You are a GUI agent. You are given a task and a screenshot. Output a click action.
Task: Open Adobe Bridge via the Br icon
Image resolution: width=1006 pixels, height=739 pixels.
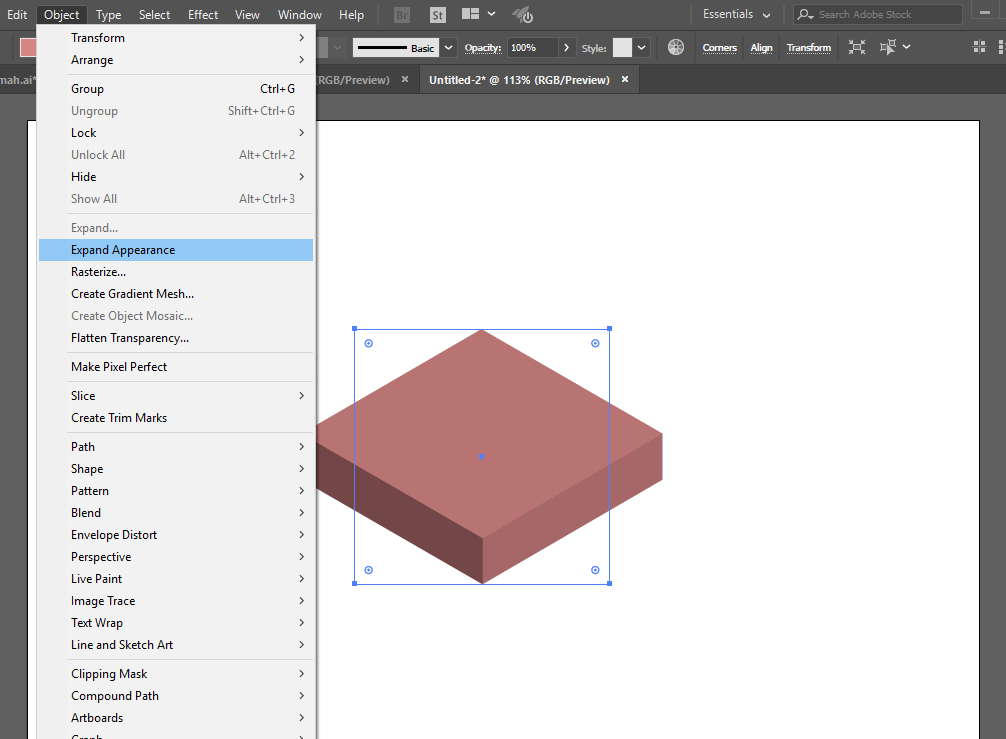tap(402, 15)
